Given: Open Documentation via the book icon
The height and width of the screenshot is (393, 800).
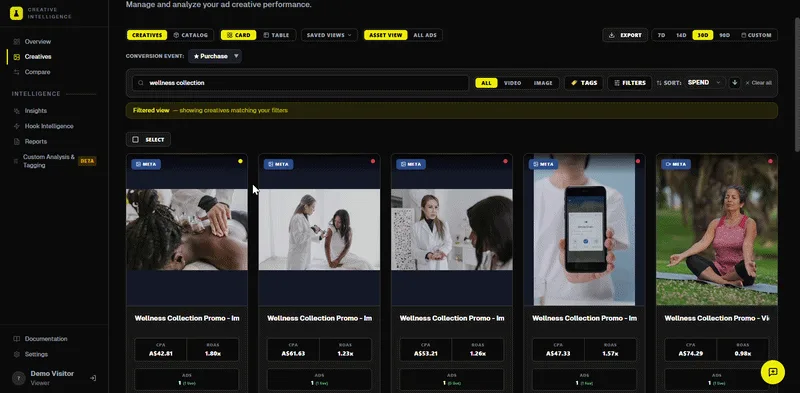Looking at the screenshot, I should click(x=17, y=339).
